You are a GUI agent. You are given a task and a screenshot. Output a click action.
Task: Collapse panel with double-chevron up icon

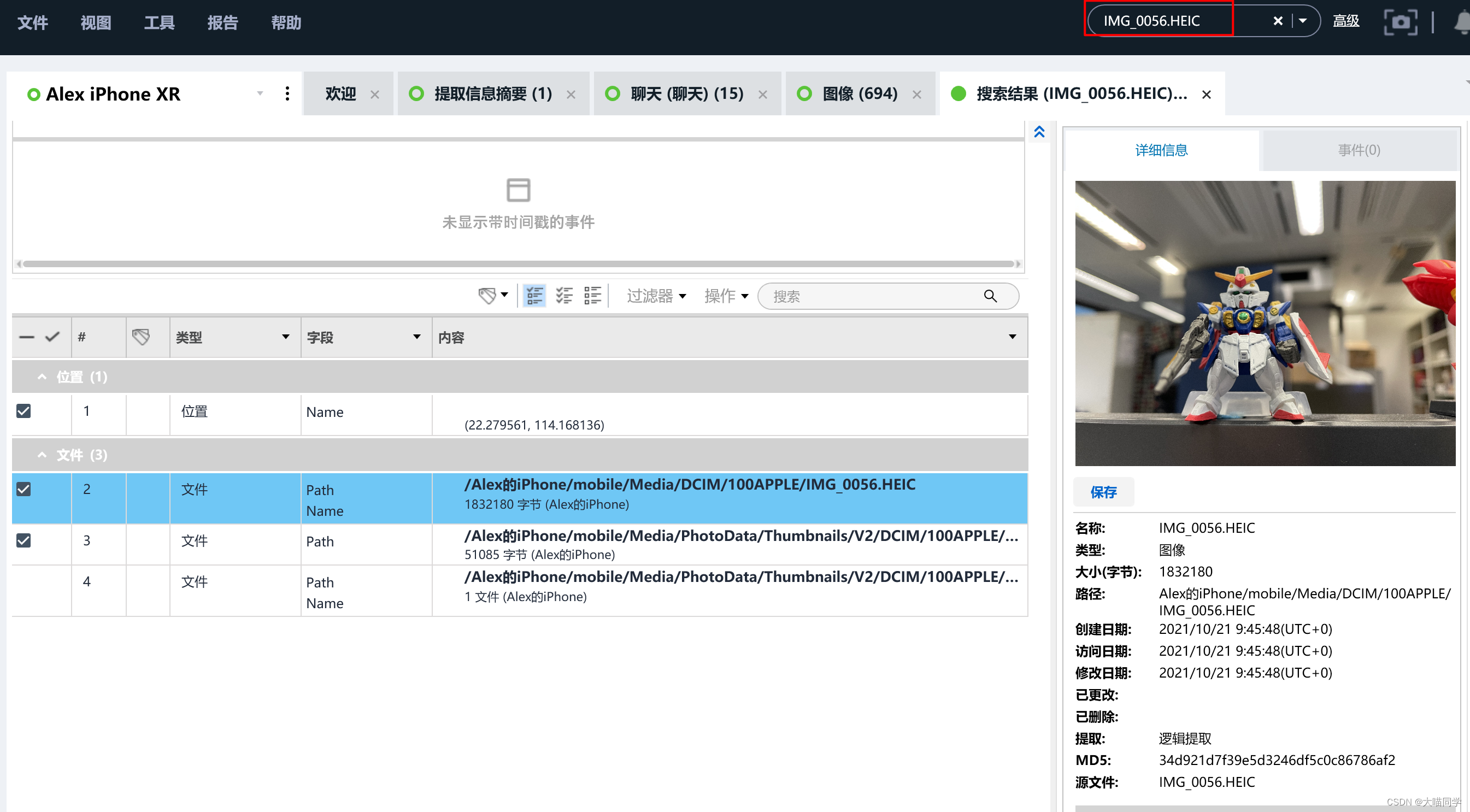tap(1039, 132)
